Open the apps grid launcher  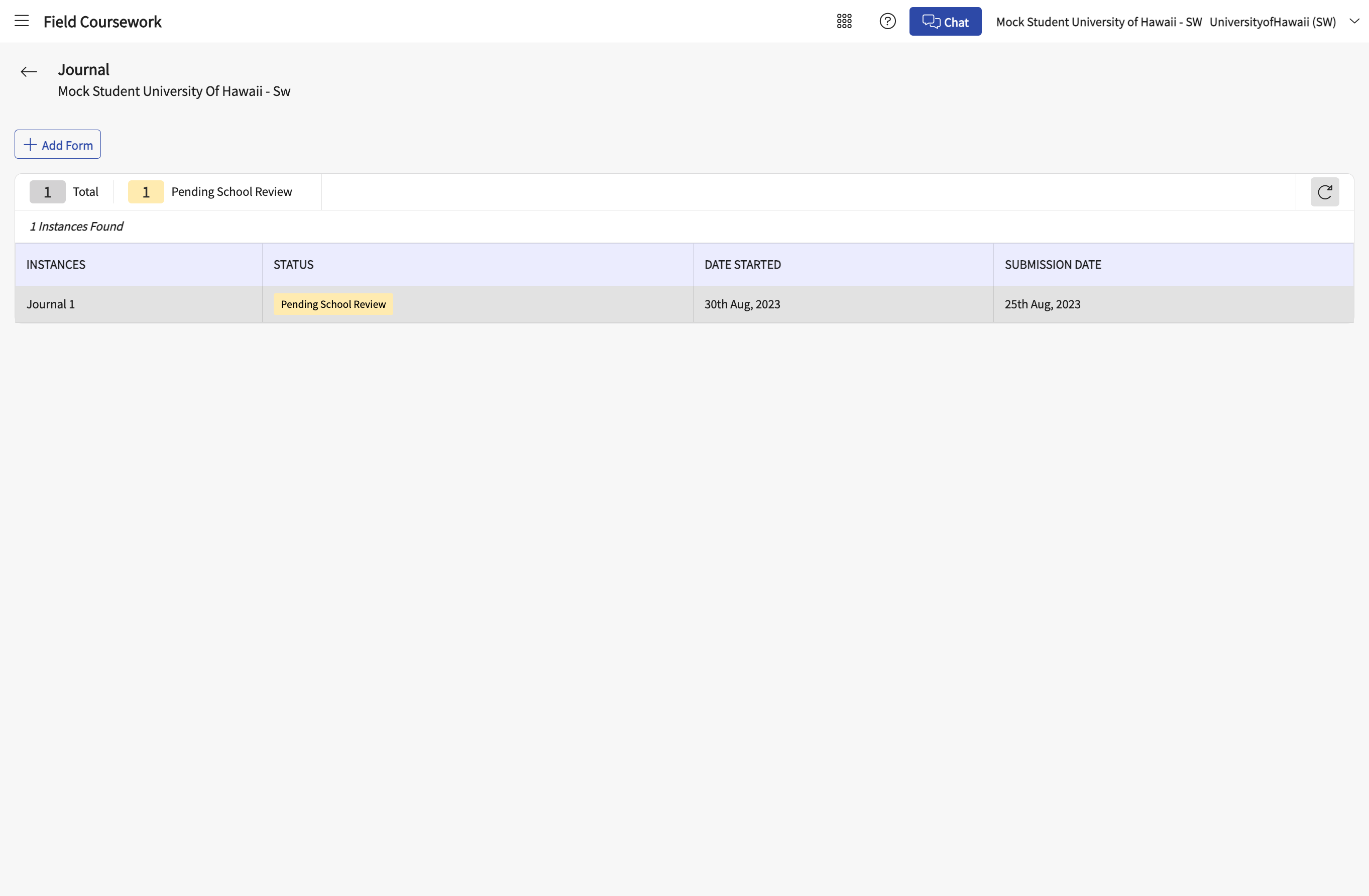pyautogui.click(x=844, y=21)
